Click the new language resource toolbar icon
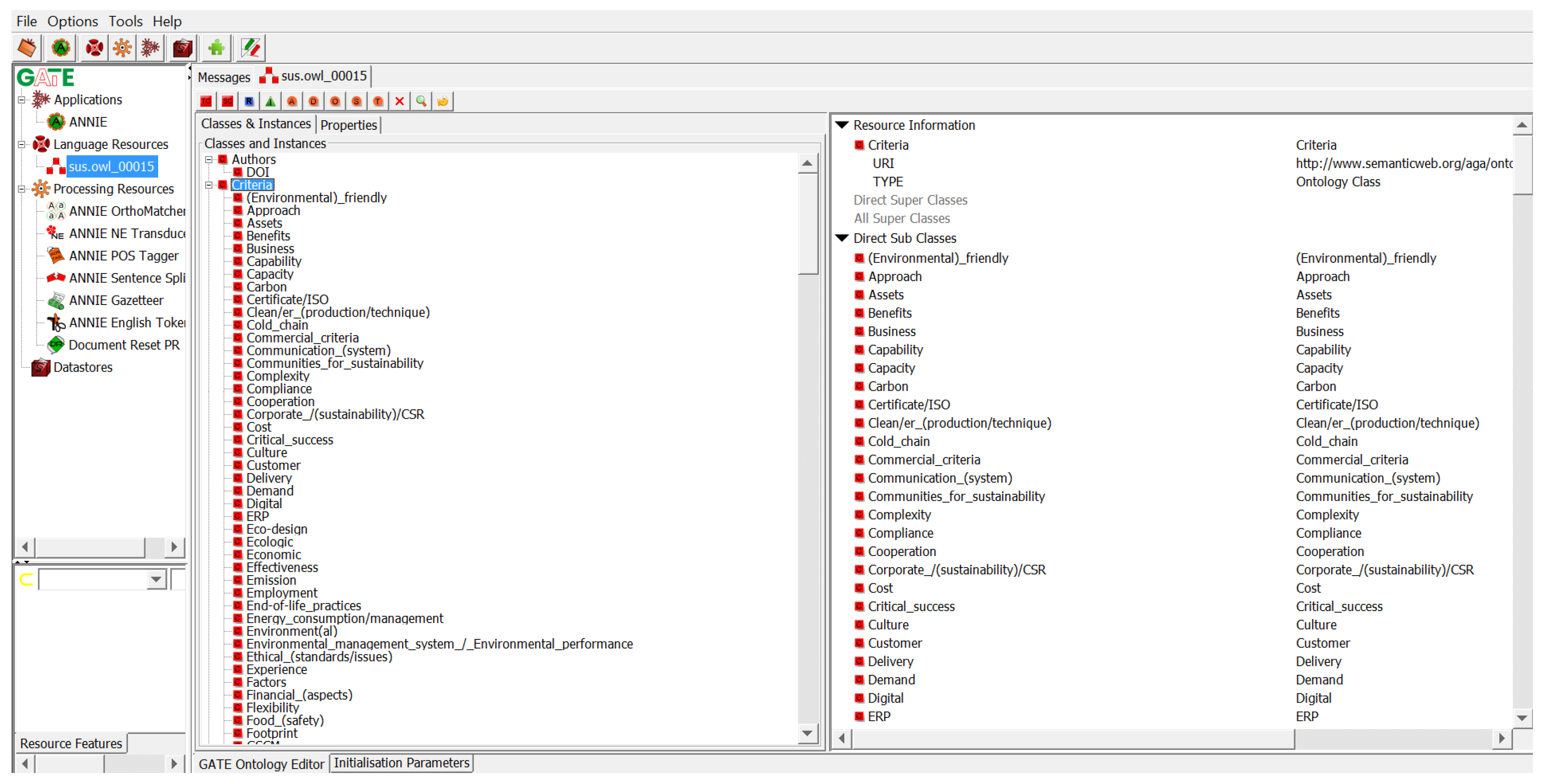The height and width of the screenshot is (784, 1543). coord(94,48)
